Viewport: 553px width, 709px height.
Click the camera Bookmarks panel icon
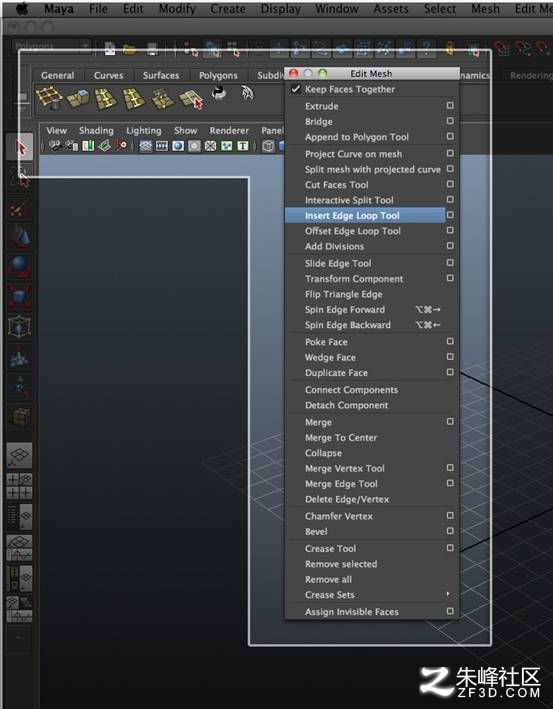(x=88, y=146)
